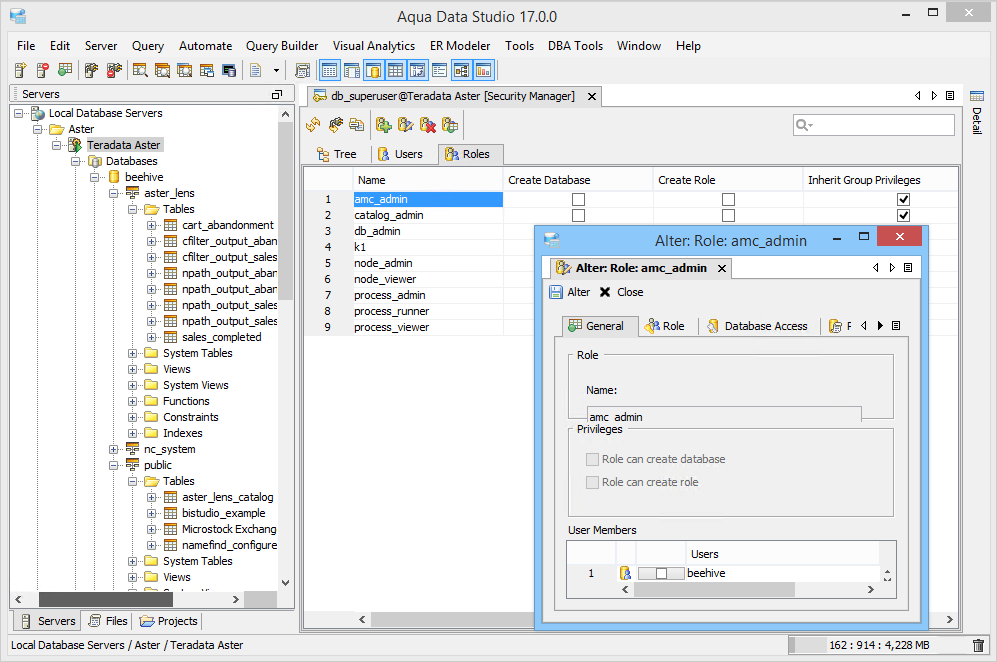
Task: Click the dark database console icon in toolbar
Action: (229, 70)
